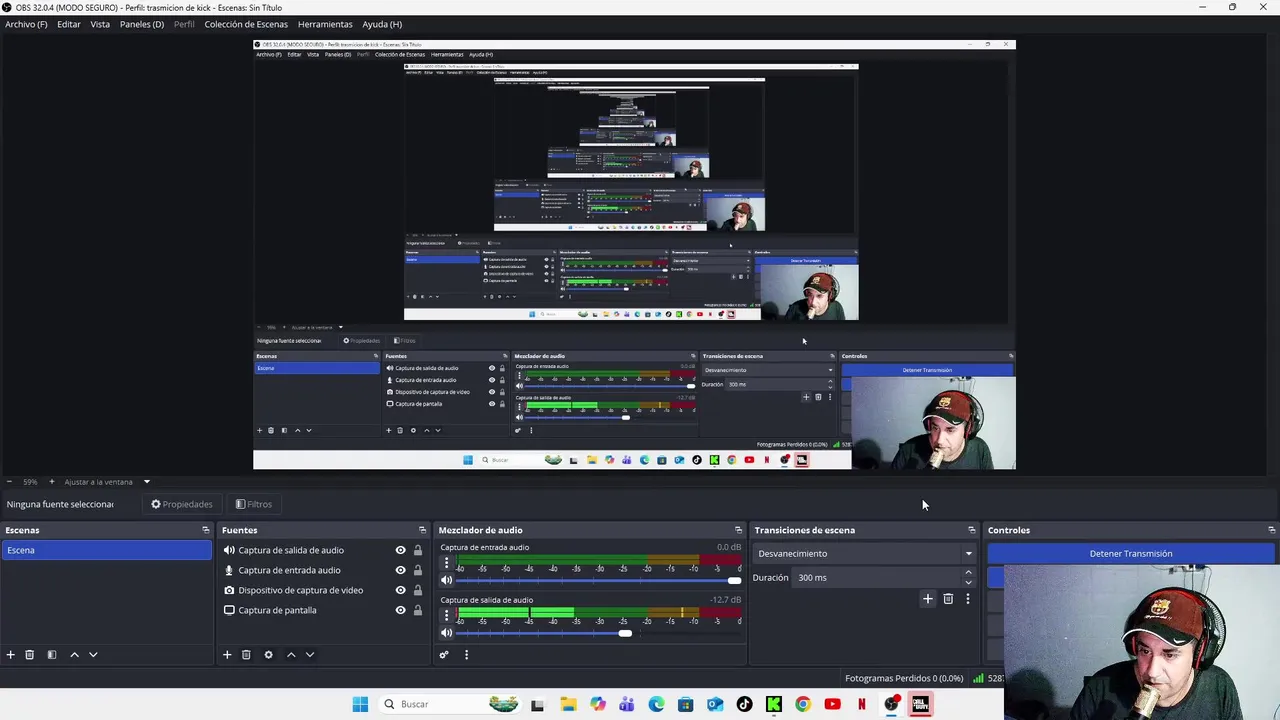Add a new scene with the plus icon
Image resolution: width=1280 pixels, height=720 pixels.
point(11,655)
